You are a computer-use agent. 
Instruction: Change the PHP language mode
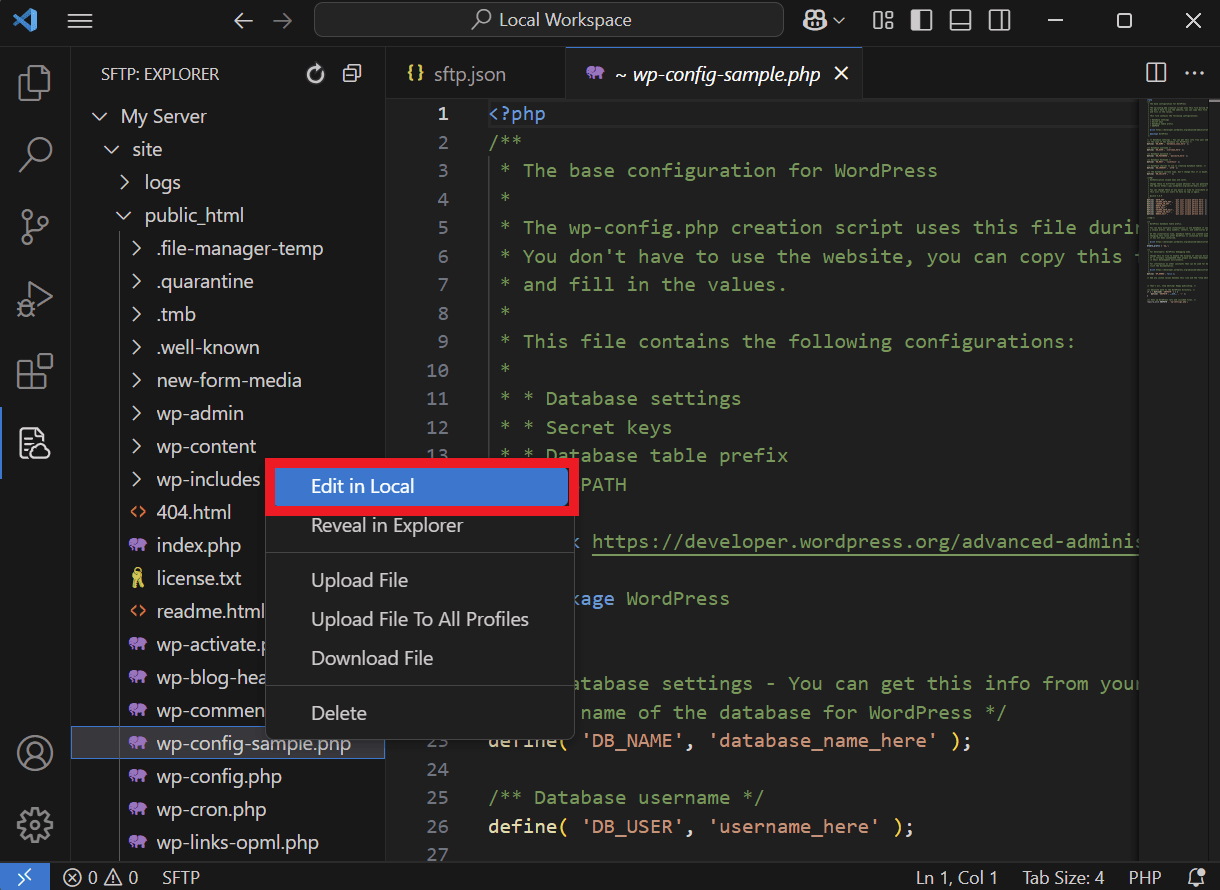tap(1145, 877)
